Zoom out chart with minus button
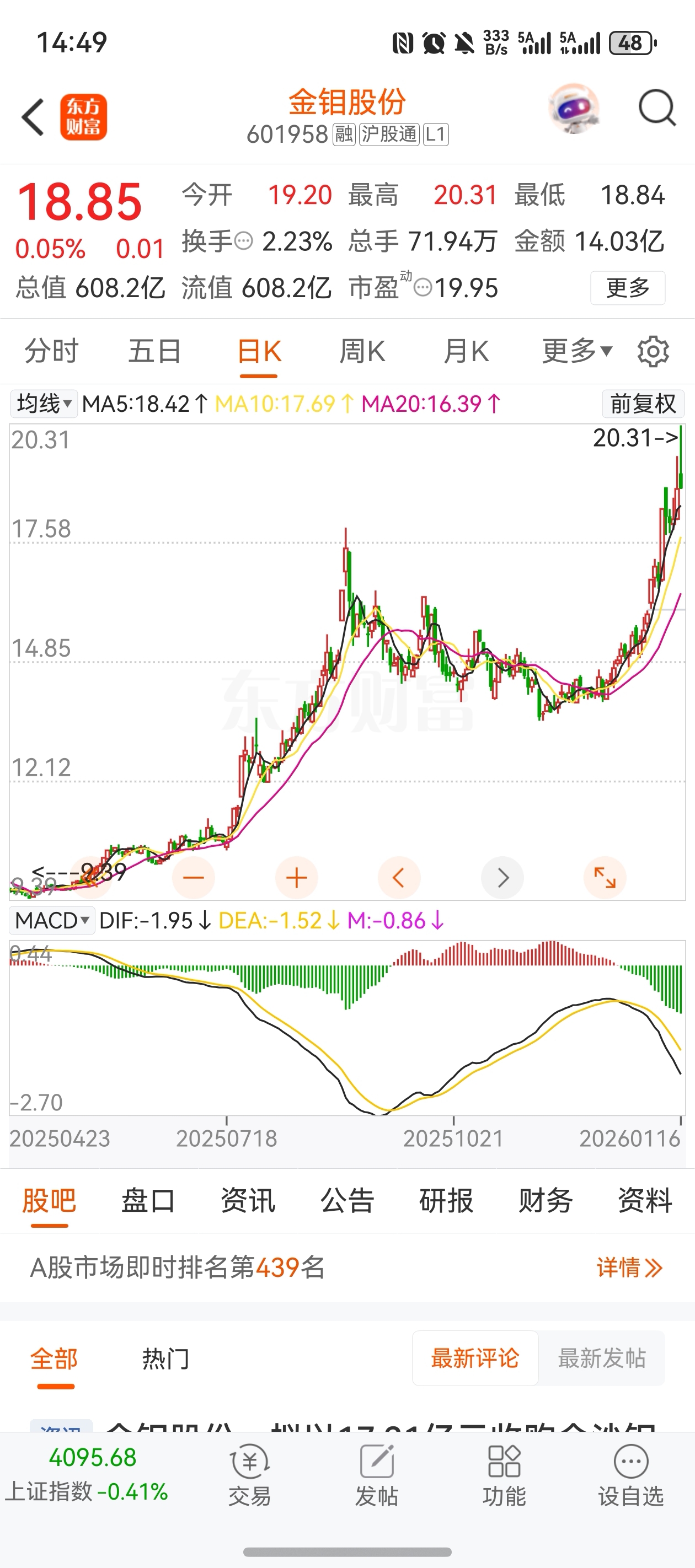 point(194,878)
